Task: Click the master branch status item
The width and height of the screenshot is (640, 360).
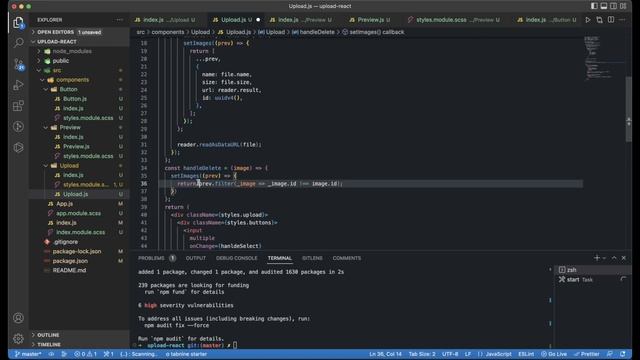Action: (28, 354)
